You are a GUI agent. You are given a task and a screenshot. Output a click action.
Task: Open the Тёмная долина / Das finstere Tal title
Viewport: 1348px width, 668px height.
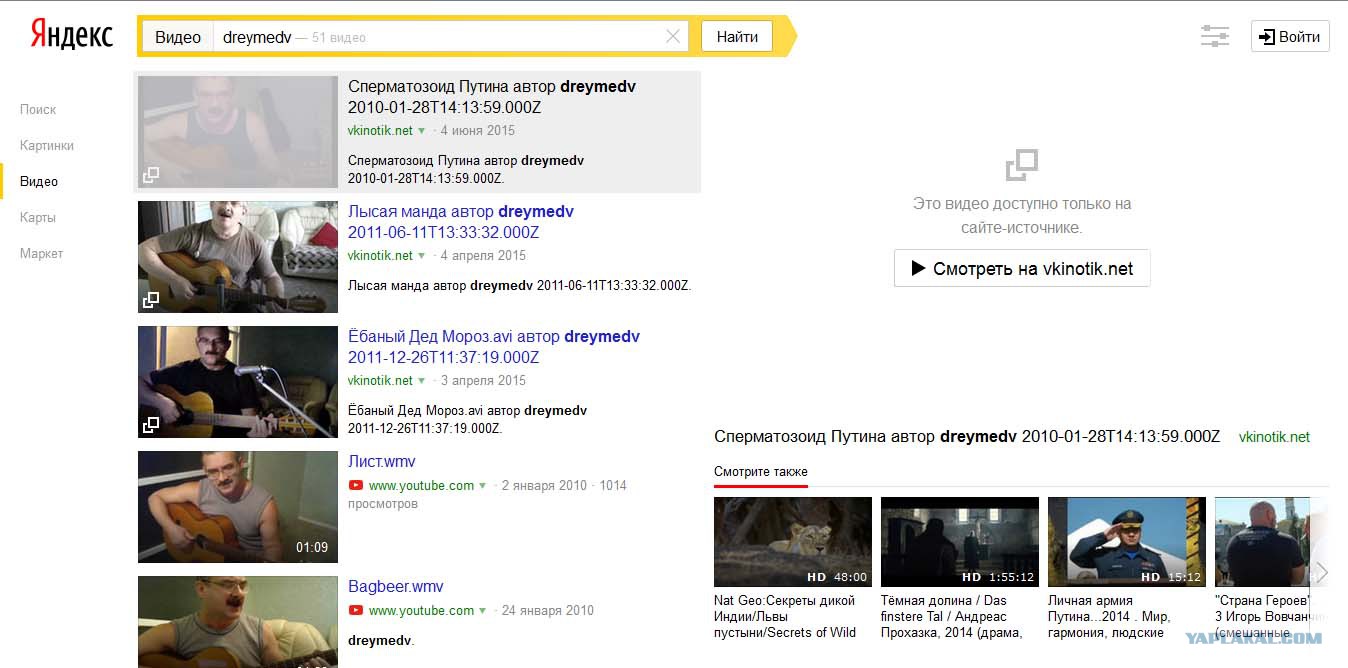pos(952,616)
